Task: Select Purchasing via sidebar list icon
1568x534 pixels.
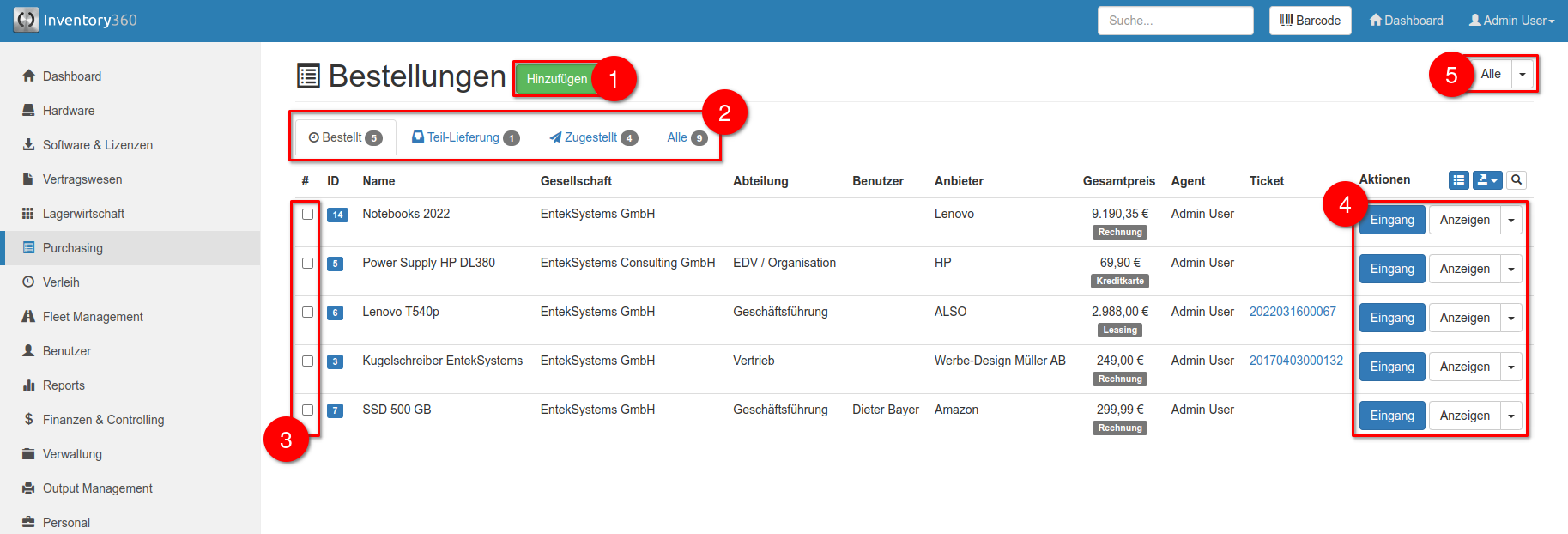Action: (28, 247)
